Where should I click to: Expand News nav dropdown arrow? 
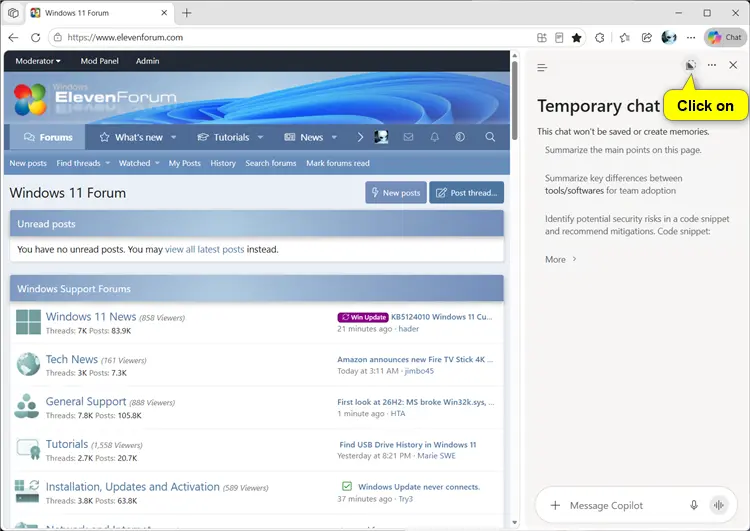pyautogui.click(x=334, y=137)
